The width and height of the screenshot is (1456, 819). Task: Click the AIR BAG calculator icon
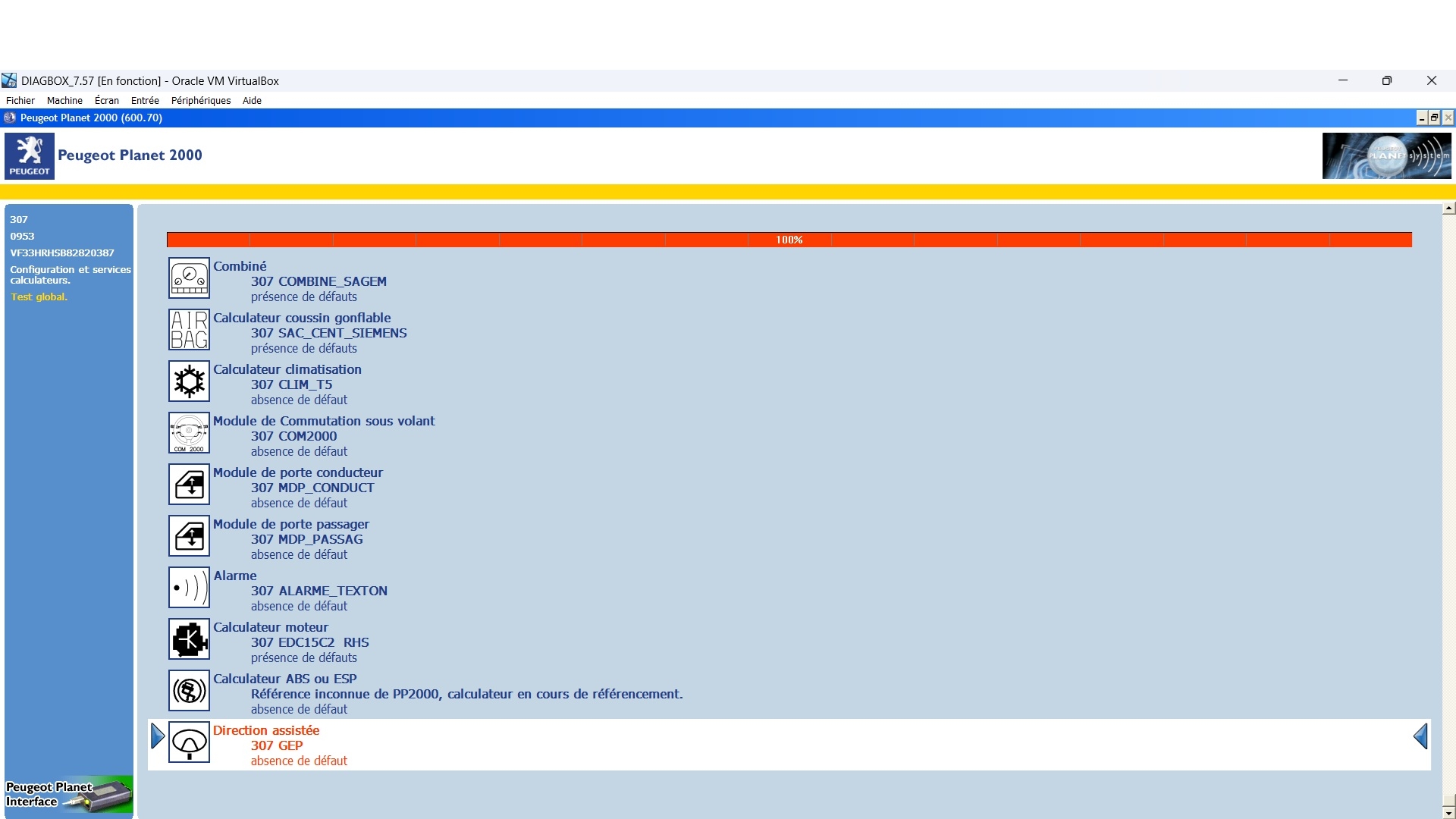(189, 330)
